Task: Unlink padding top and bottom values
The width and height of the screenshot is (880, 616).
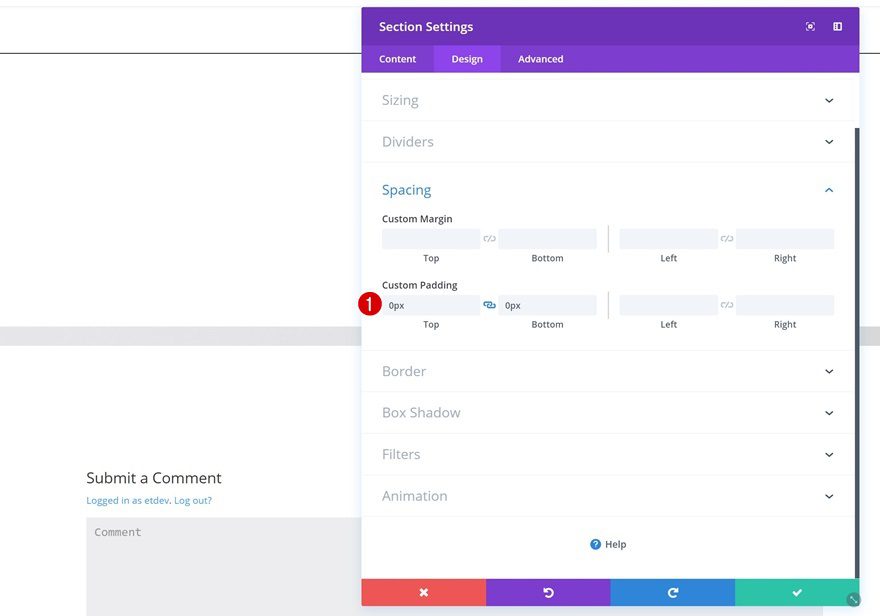Action: point(489,305)
